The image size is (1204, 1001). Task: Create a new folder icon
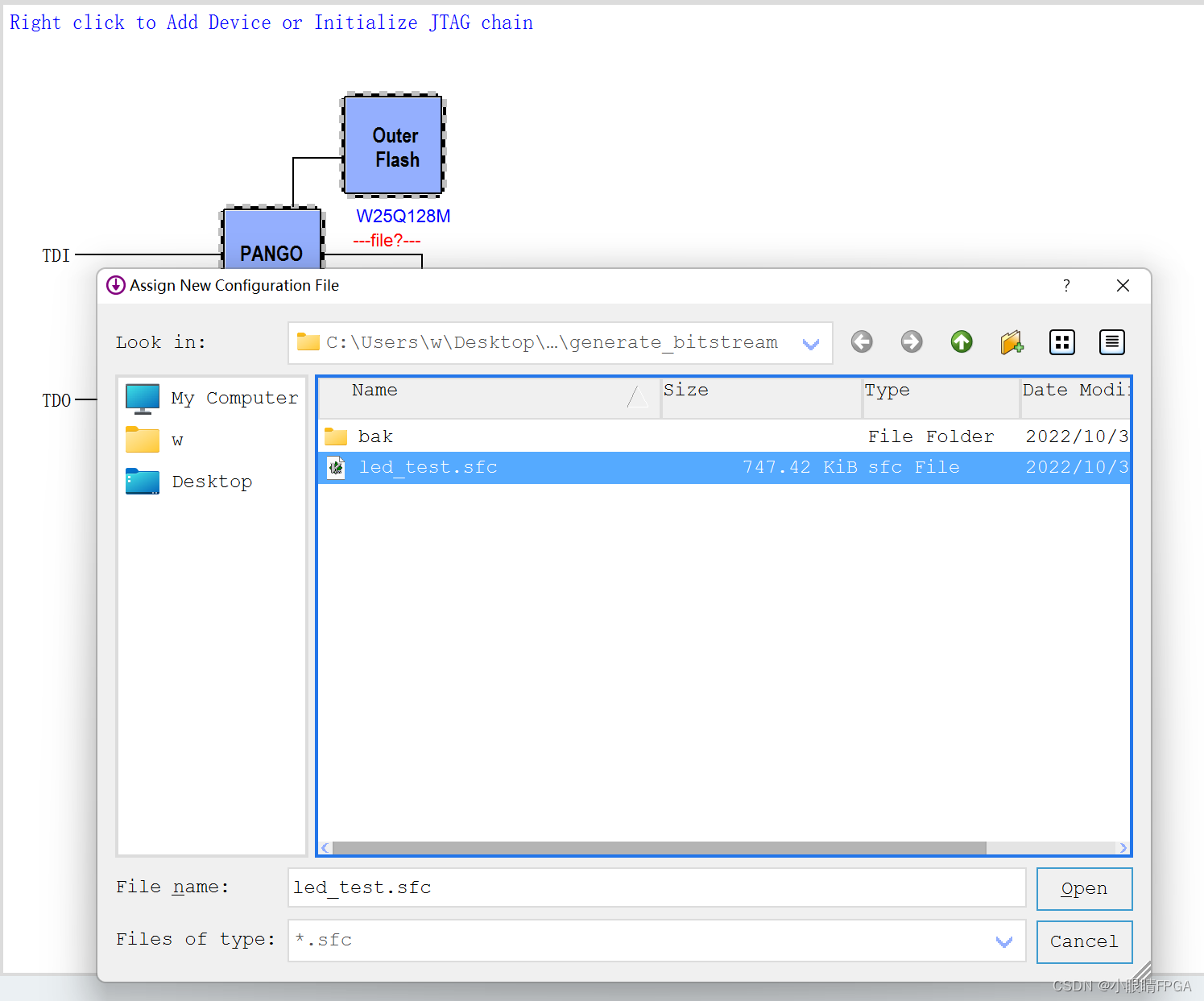1012,342
